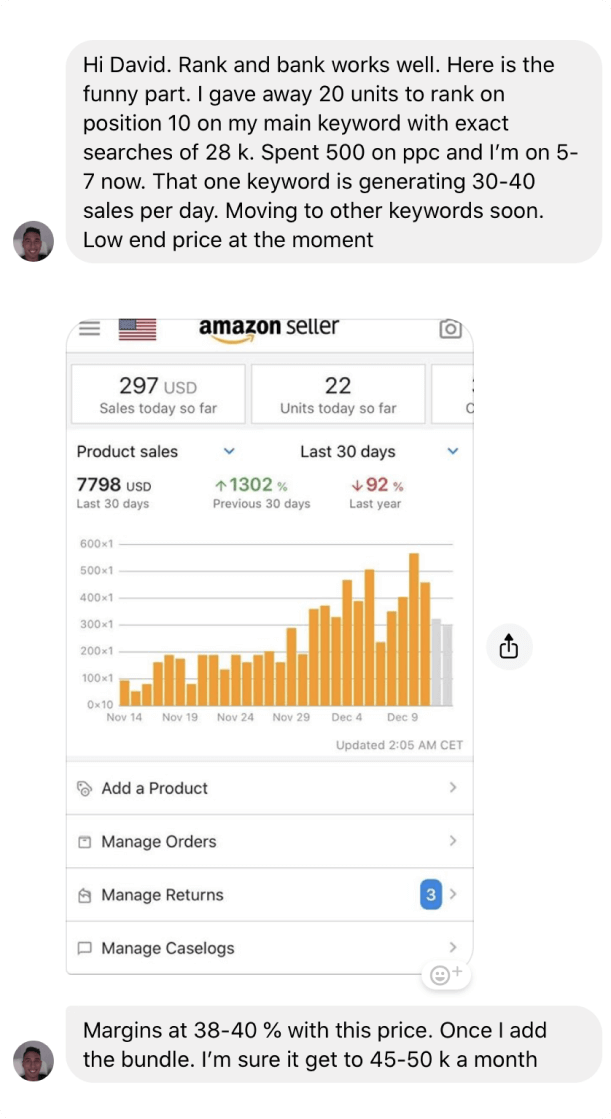Open the Manage Orders item
Viewport: 611px width, 1119px height.
[158, 842]
